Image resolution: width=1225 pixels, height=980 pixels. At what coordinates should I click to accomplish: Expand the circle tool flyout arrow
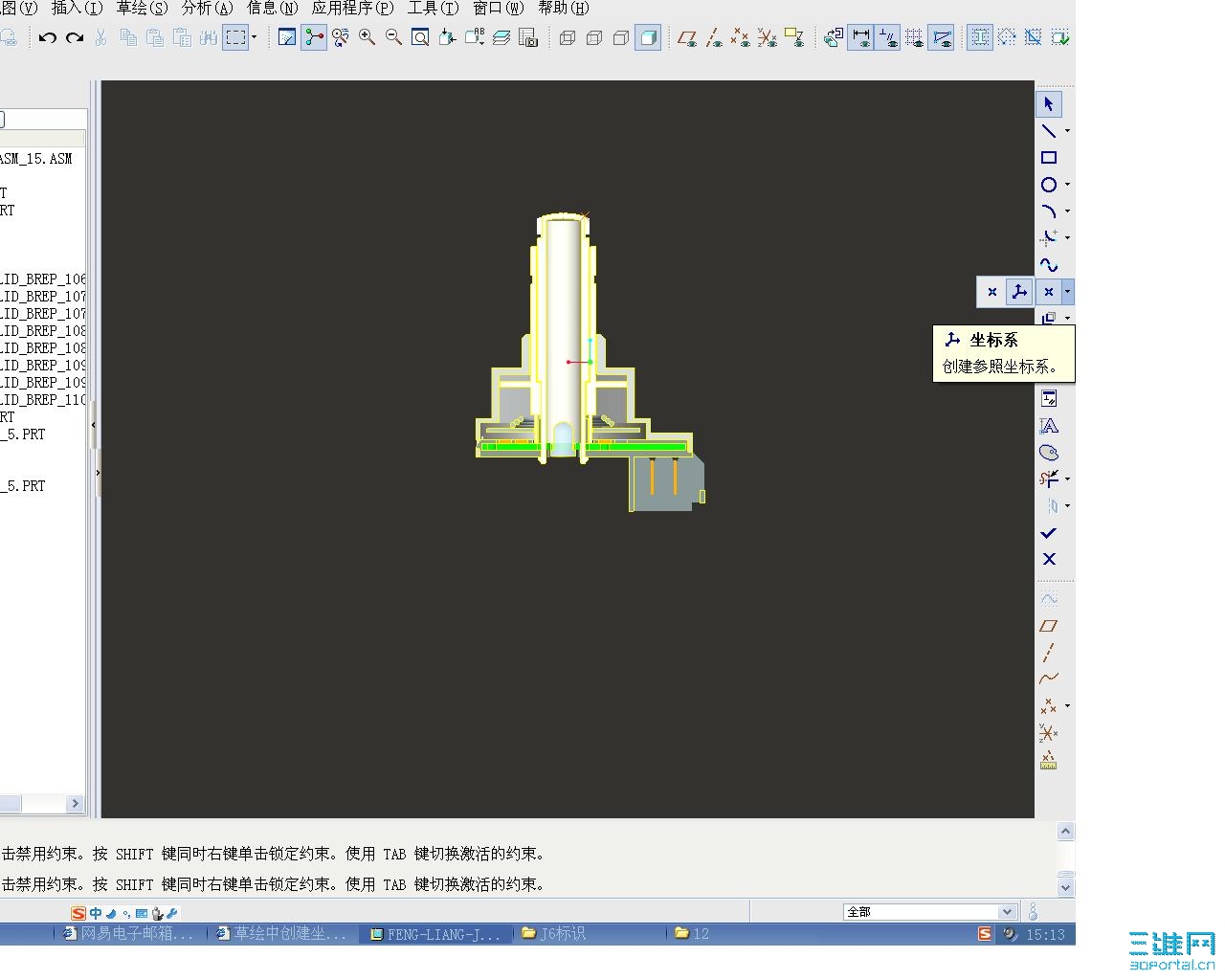click(x=1067, y=185)
